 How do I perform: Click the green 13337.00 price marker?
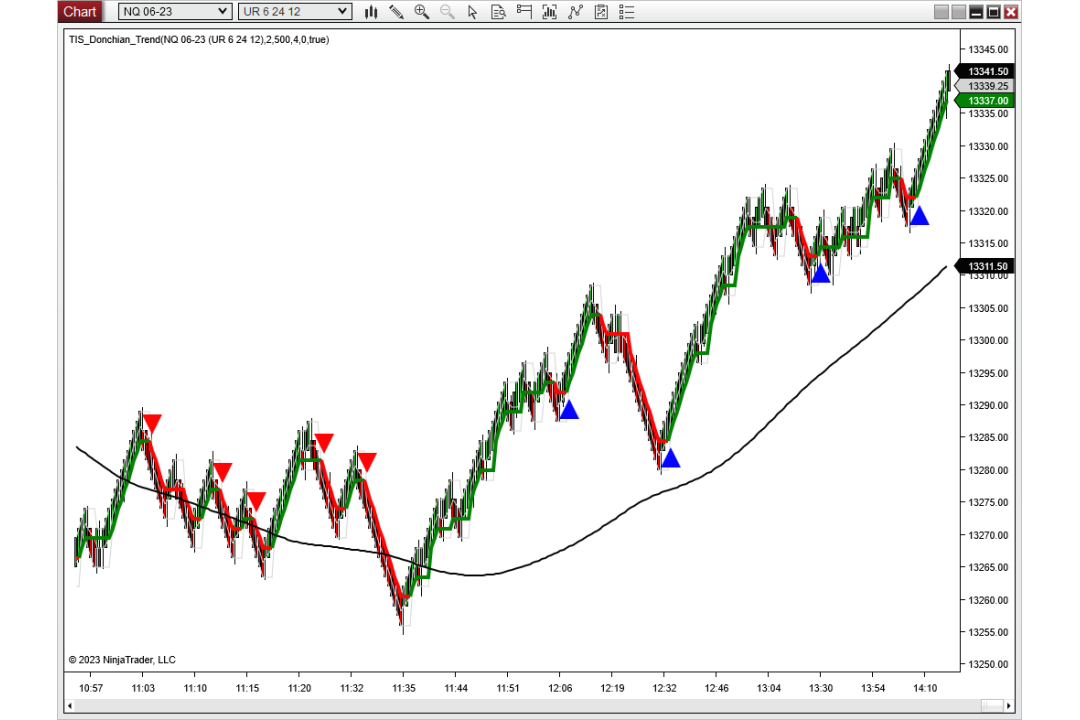[x=986, y=101]
